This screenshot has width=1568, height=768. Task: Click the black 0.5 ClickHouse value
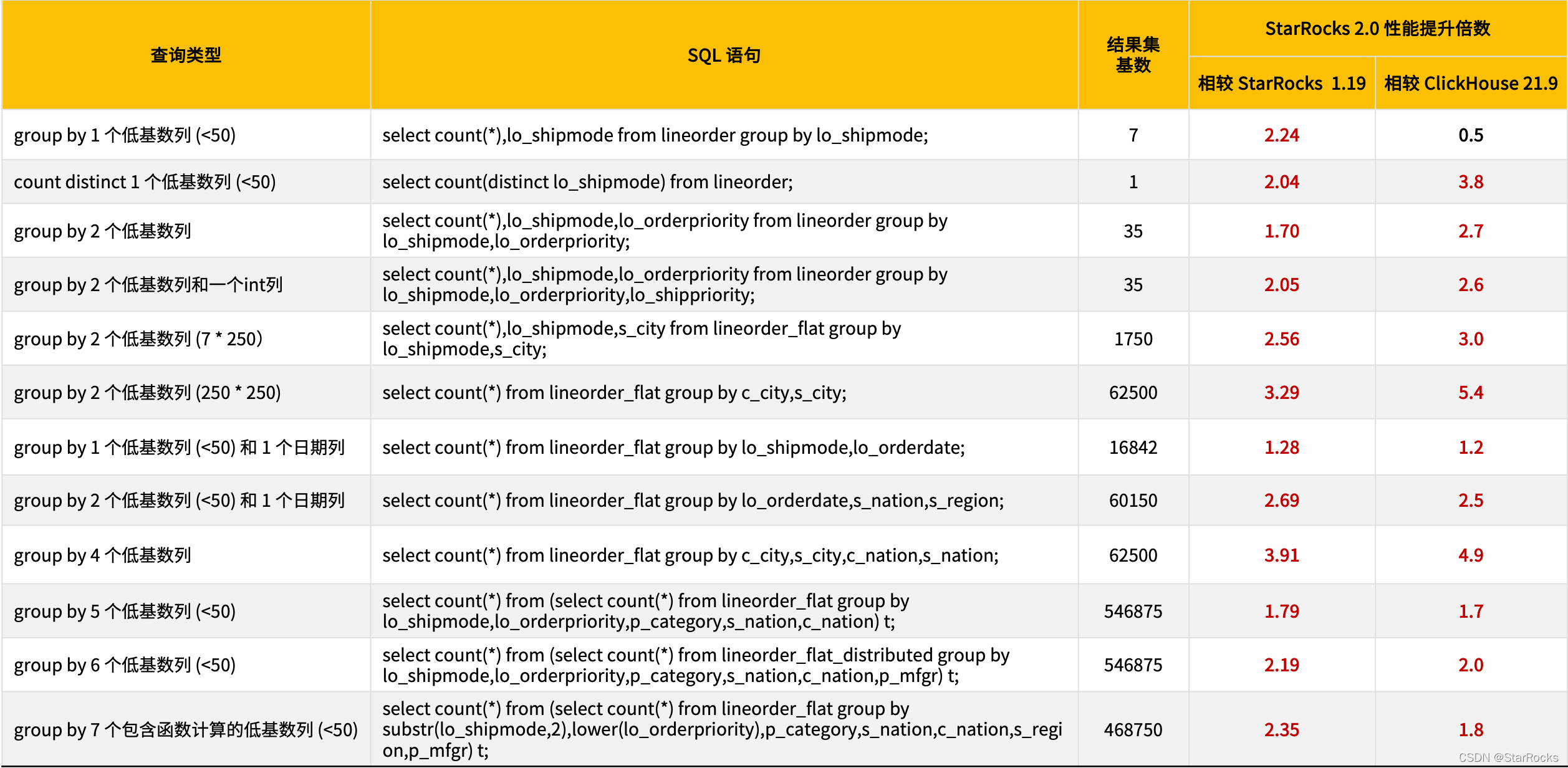coord(1471,135)
